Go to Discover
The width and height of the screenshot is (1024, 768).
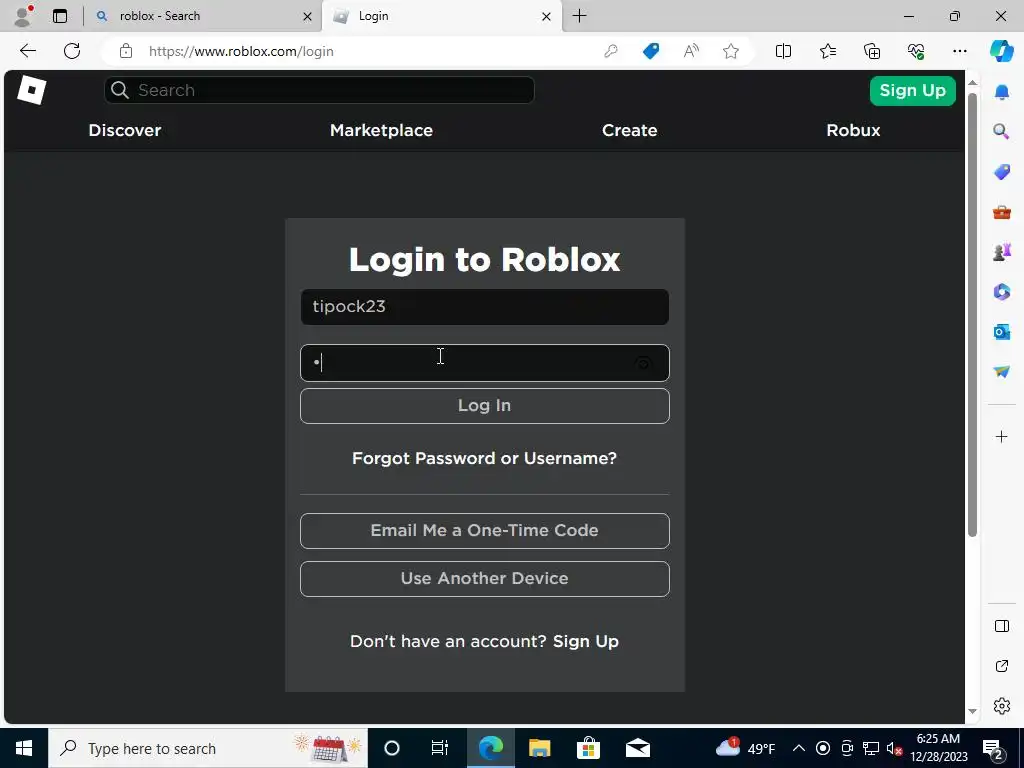[x=125, y=130]
